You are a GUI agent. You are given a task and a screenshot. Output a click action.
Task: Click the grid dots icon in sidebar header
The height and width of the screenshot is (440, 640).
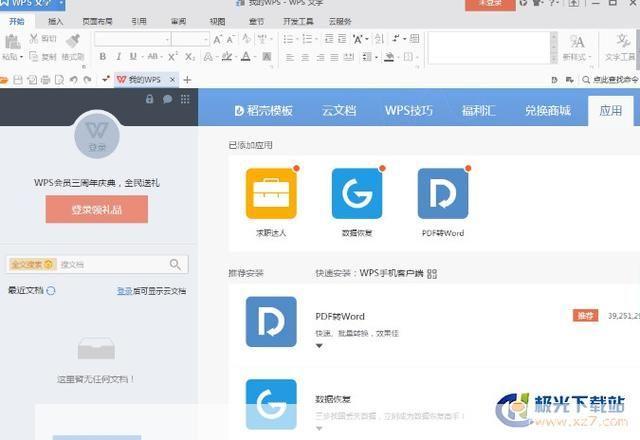pyautogui.click(x=185, y=99)
